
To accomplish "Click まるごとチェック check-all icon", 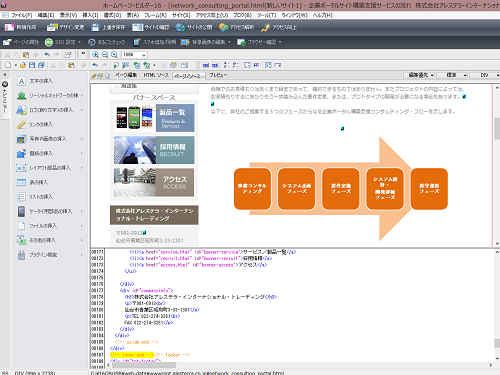I will 92,42.
